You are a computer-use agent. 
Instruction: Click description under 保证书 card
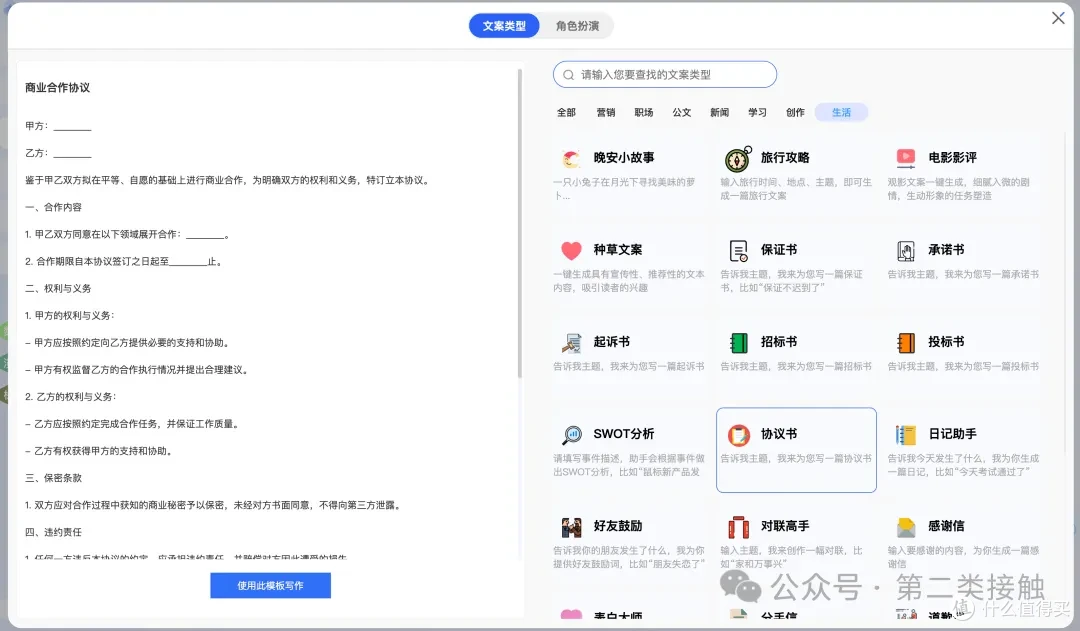[791, 281]
